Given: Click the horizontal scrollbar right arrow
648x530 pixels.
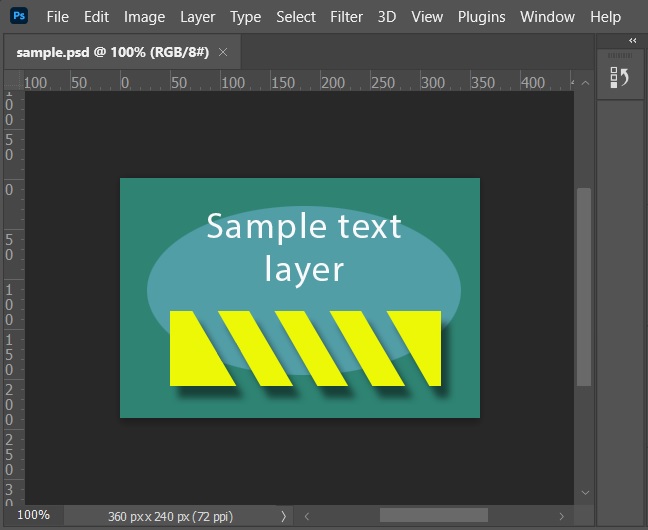Looking at the screenshot, I should [x=562, y=515].
